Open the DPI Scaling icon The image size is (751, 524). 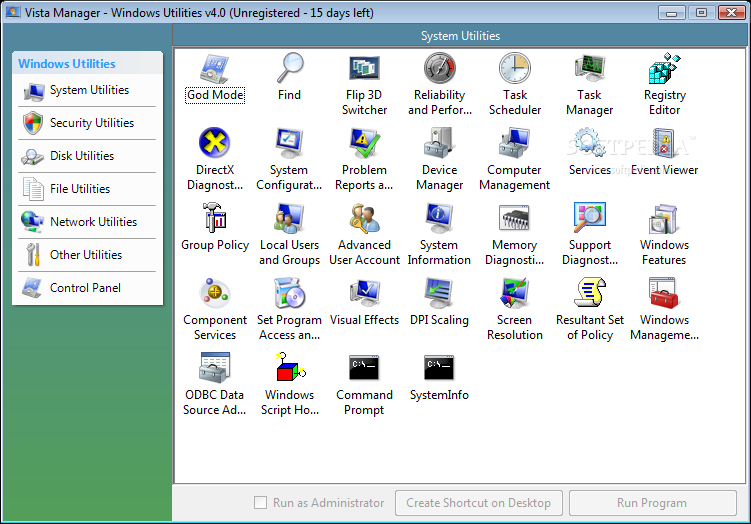tap(439, 293)
